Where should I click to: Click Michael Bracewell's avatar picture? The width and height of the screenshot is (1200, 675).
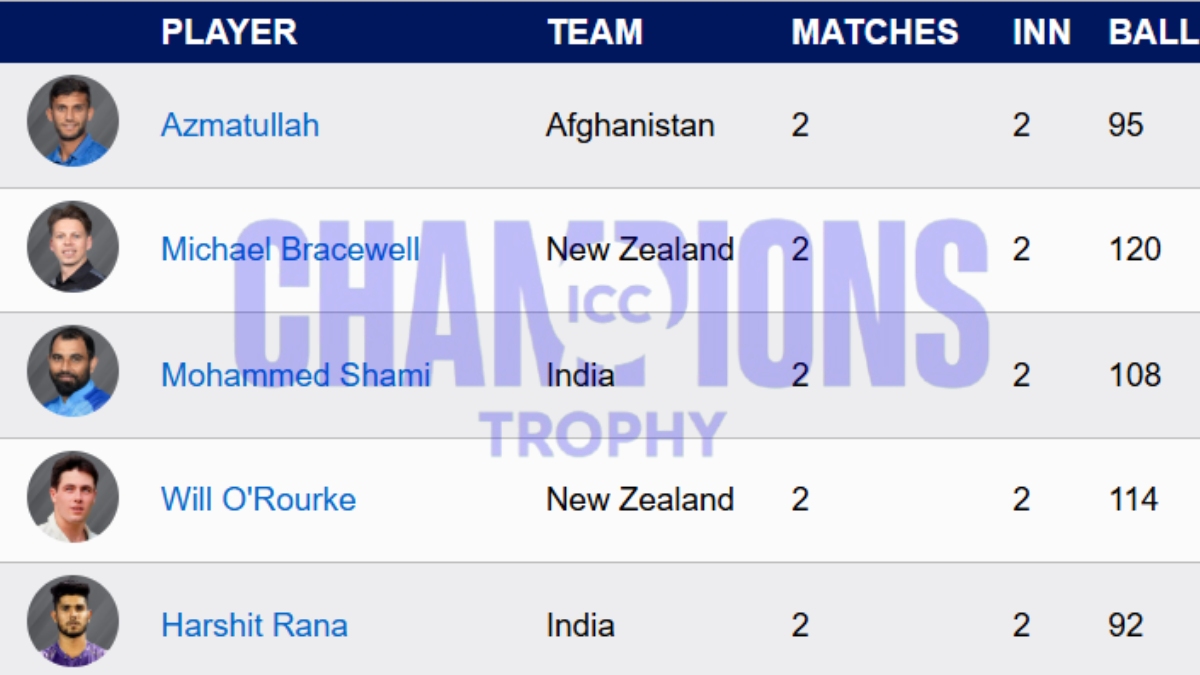pos(73,247)
